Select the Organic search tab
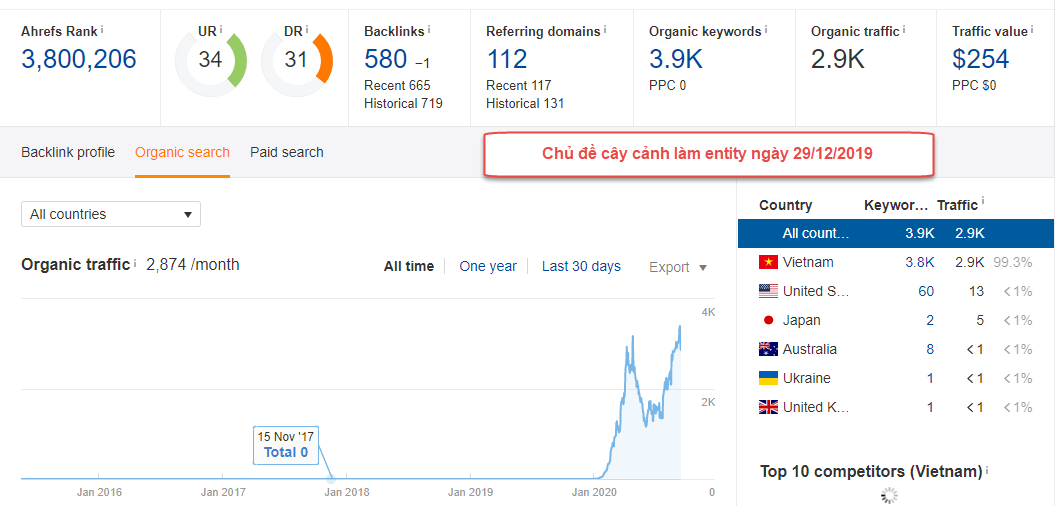 point(182,152)
